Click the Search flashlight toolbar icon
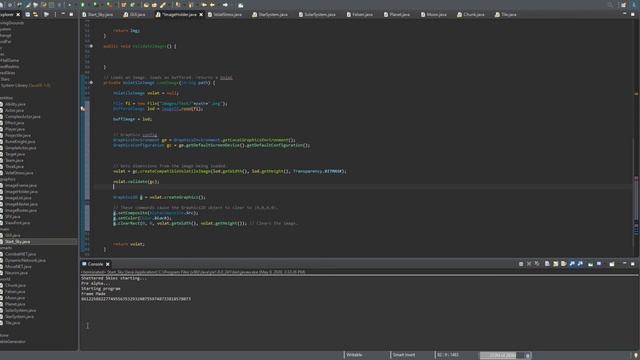This screenshot has width=640, height=360. [x=163, y=5]
